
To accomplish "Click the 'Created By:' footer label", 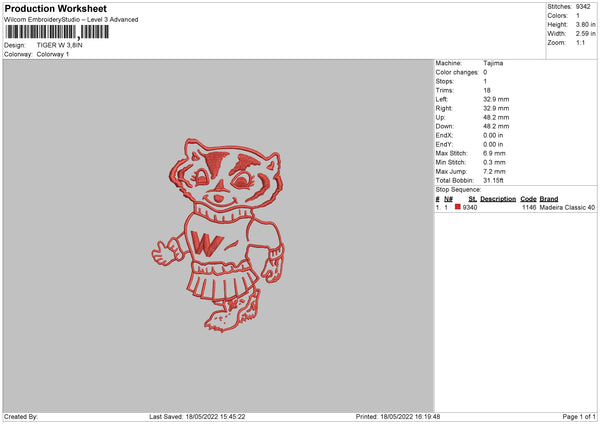I will point(21,417).
